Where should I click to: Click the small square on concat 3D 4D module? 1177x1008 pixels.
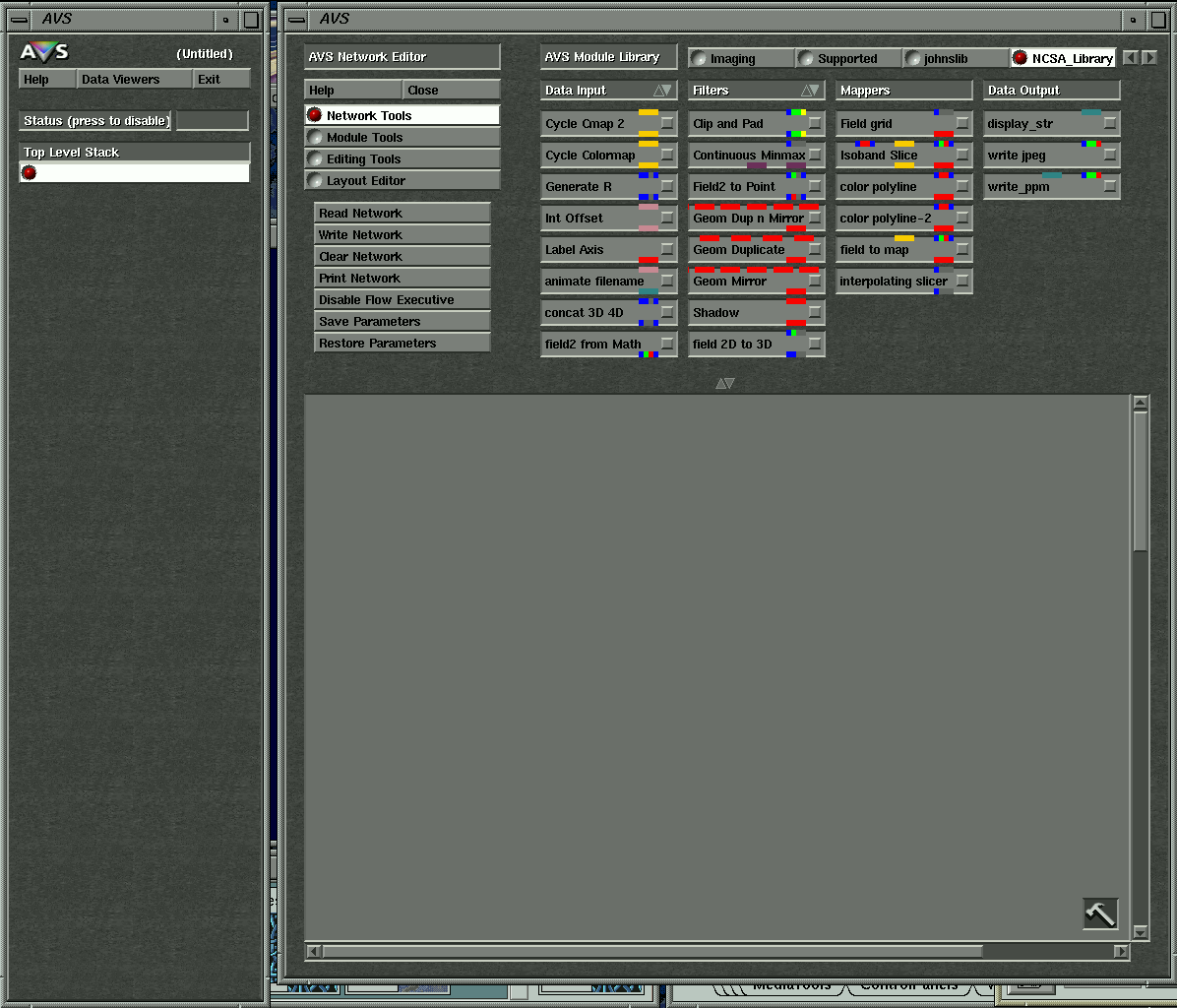666,312
